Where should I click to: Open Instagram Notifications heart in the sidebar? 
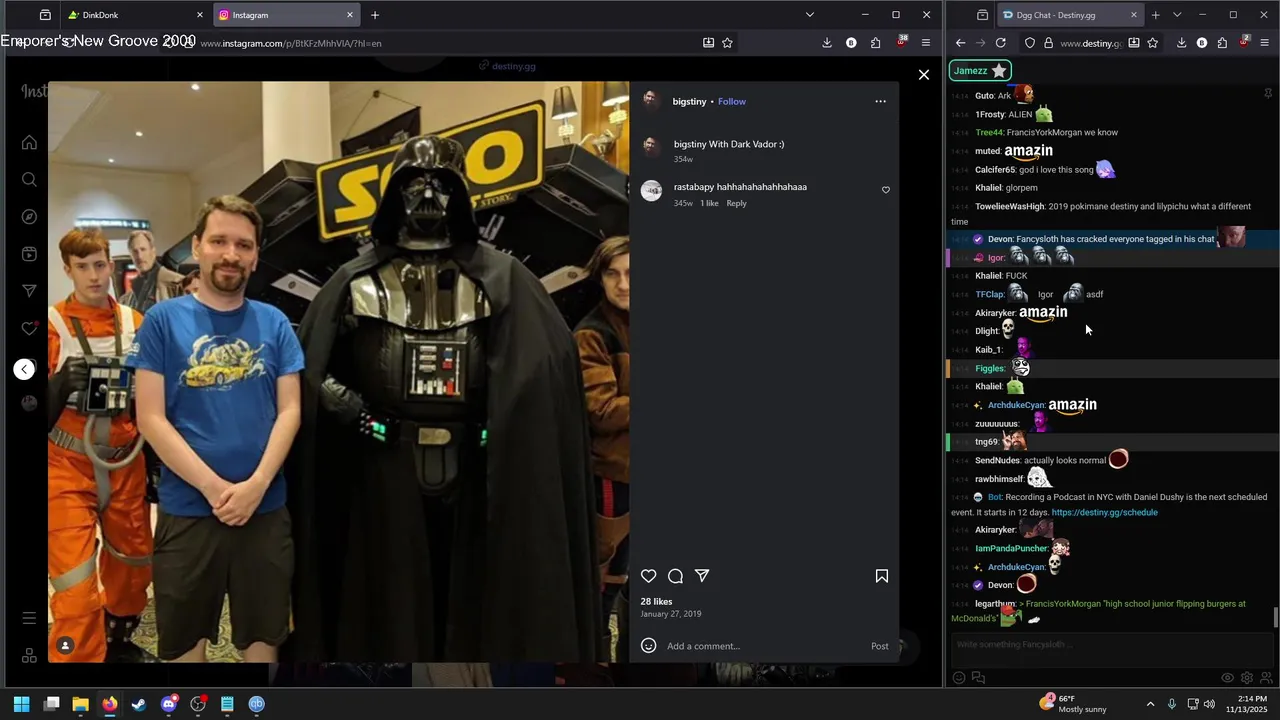(x=29, y=328)
